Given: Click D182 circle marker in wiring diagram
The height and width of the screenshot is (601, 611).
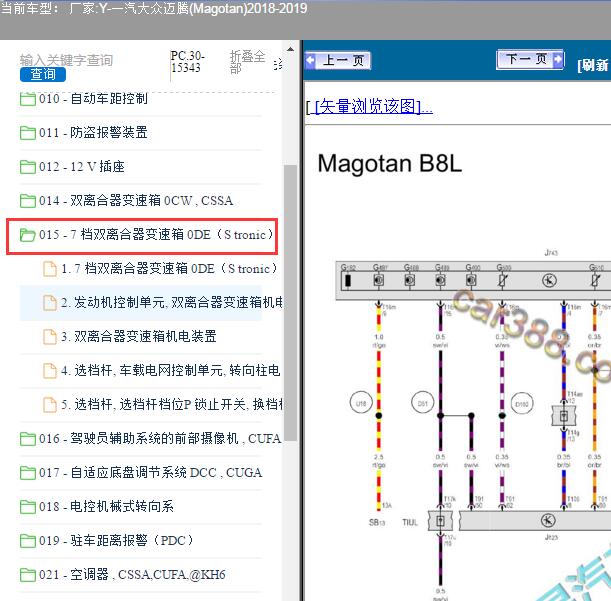Looking at the screenshot, I should tap(522, 404).
